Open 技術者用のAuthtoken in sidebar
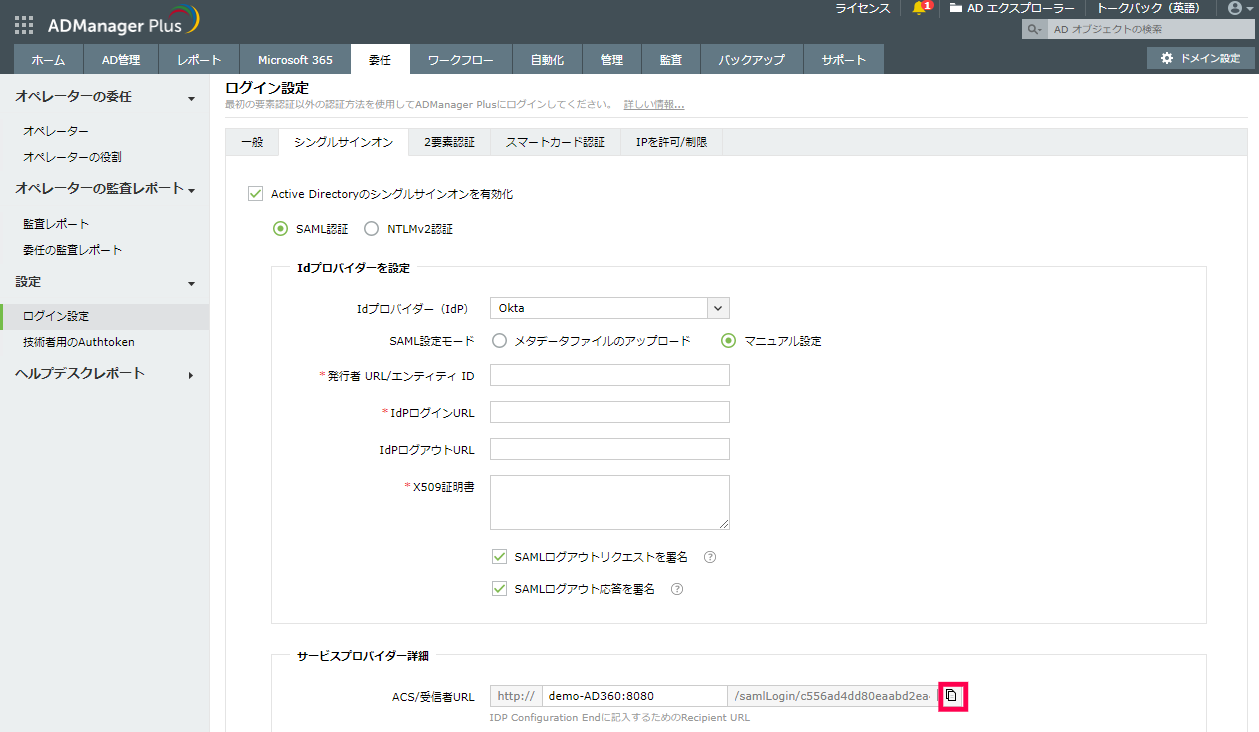This screenshot has width=1259, height=732. point(79,342)
